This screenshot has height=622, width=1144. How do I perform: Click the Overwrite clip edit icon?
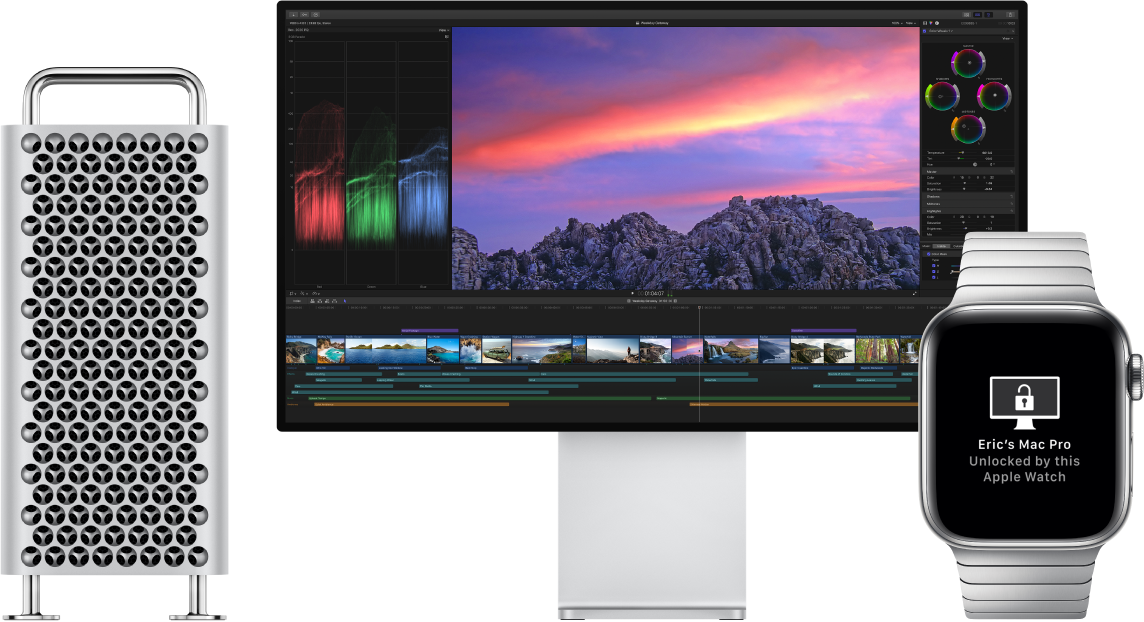[334, 300]
